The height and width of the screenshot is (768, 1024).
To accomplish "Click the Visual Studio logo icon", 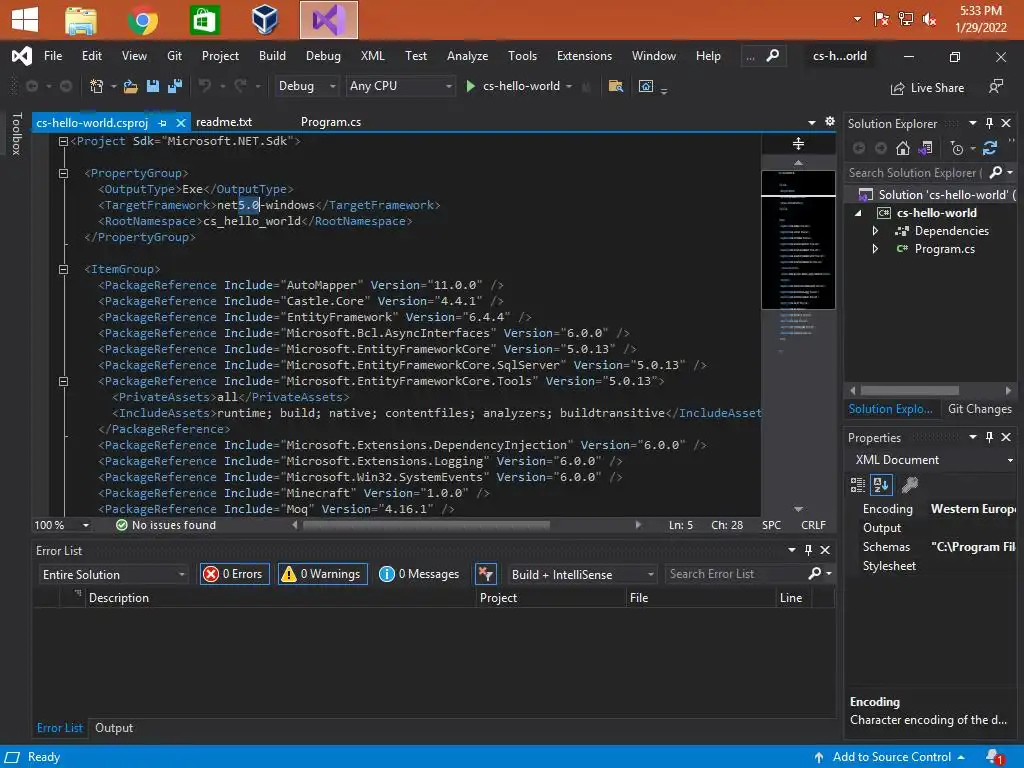I will coord(22,56).
